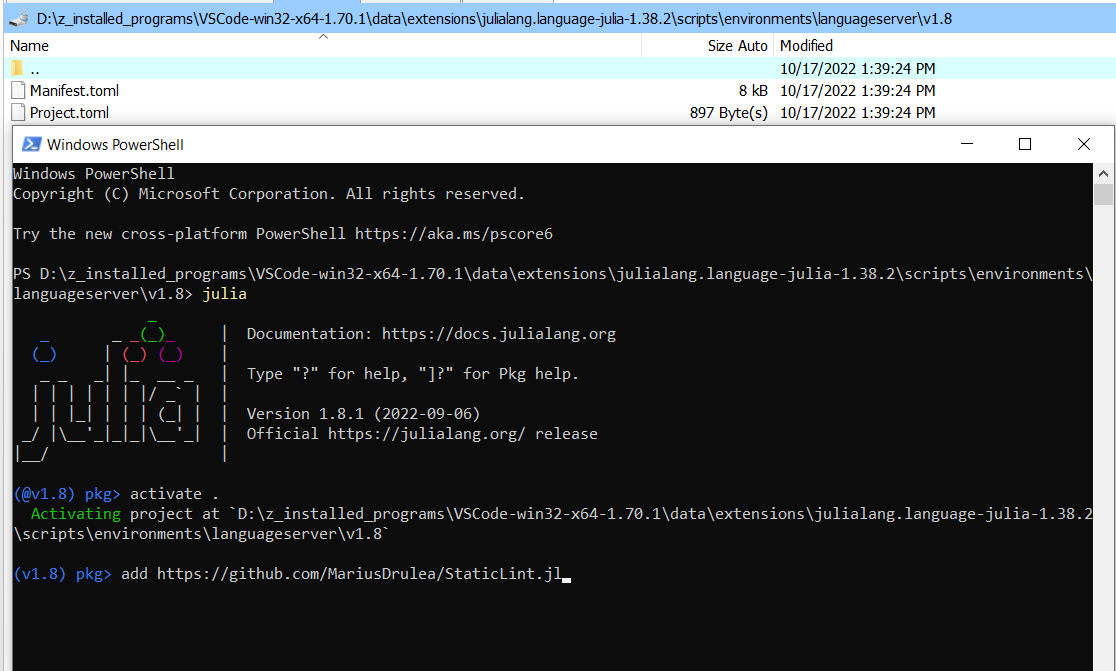
Task: Click the 'Windows PowerShell' window title
Action: click(115, 144)
